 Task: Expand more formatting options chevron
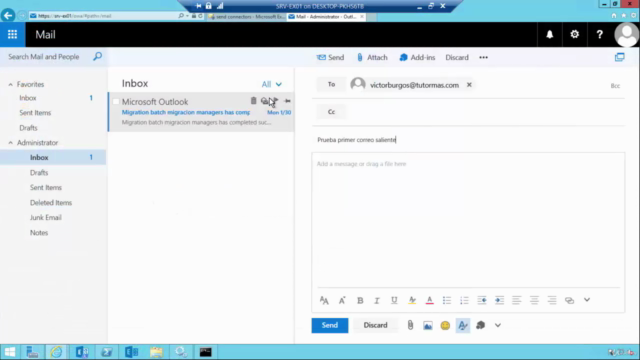tap(587, 300)
